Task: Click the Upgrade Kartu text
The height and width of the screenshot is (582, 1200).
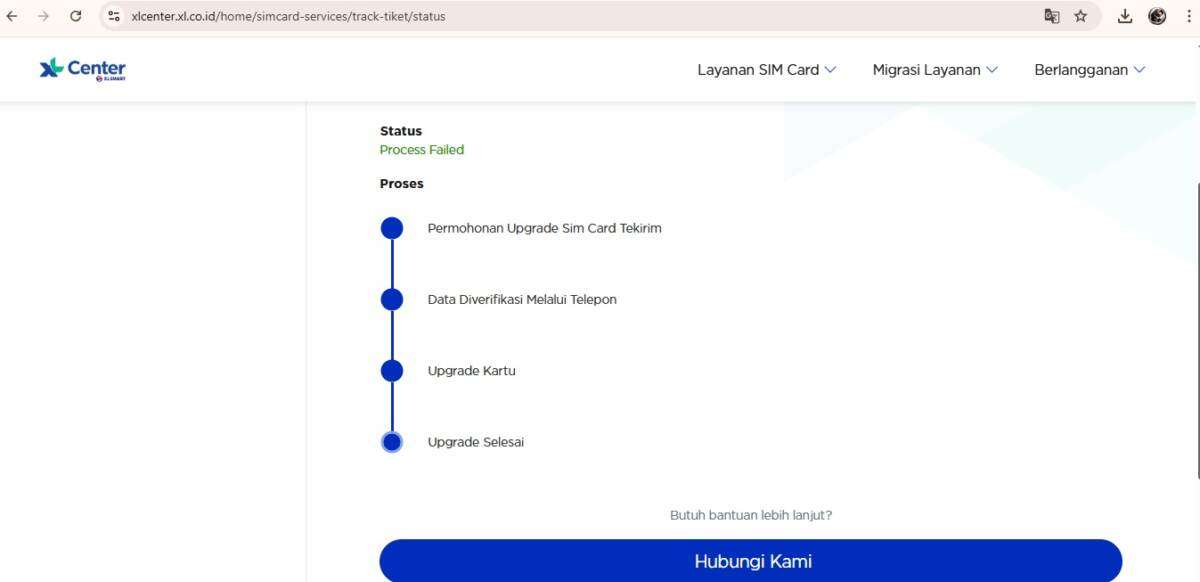Action: pyautogui.click(x=472, y=371)
